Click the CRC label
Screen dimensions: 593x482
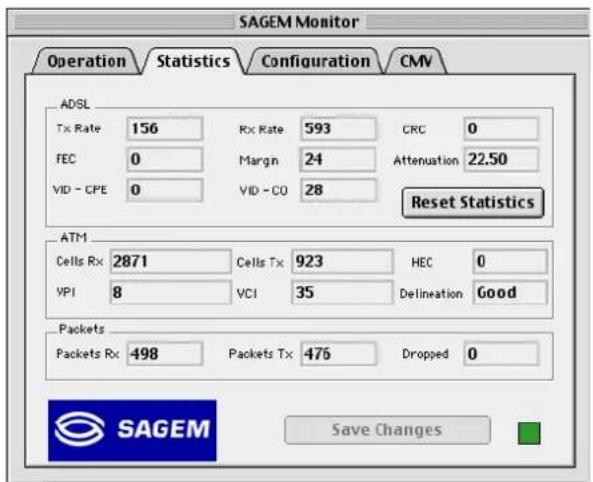pos(414,130)
